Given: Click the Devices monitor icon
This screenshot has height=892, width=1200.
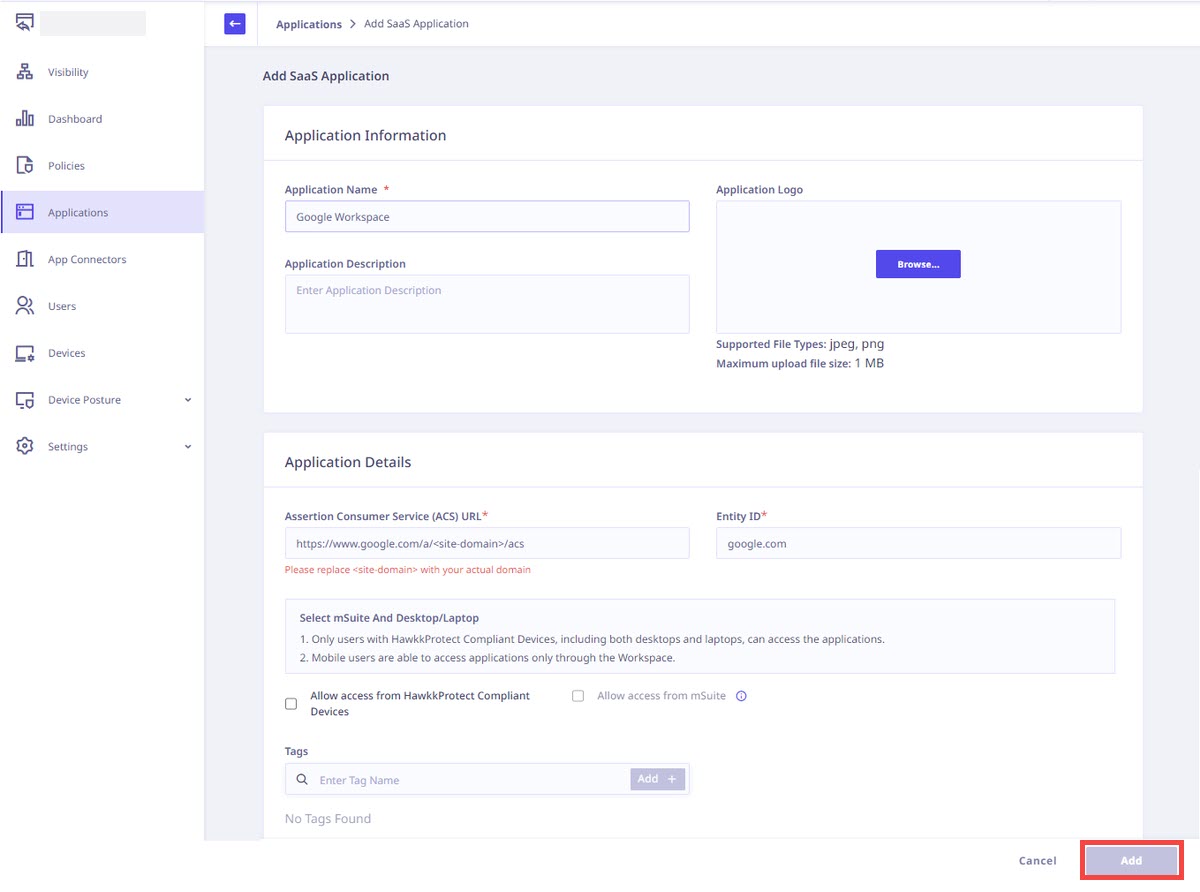Looking at the screenshot, I should tap(25, 353).
